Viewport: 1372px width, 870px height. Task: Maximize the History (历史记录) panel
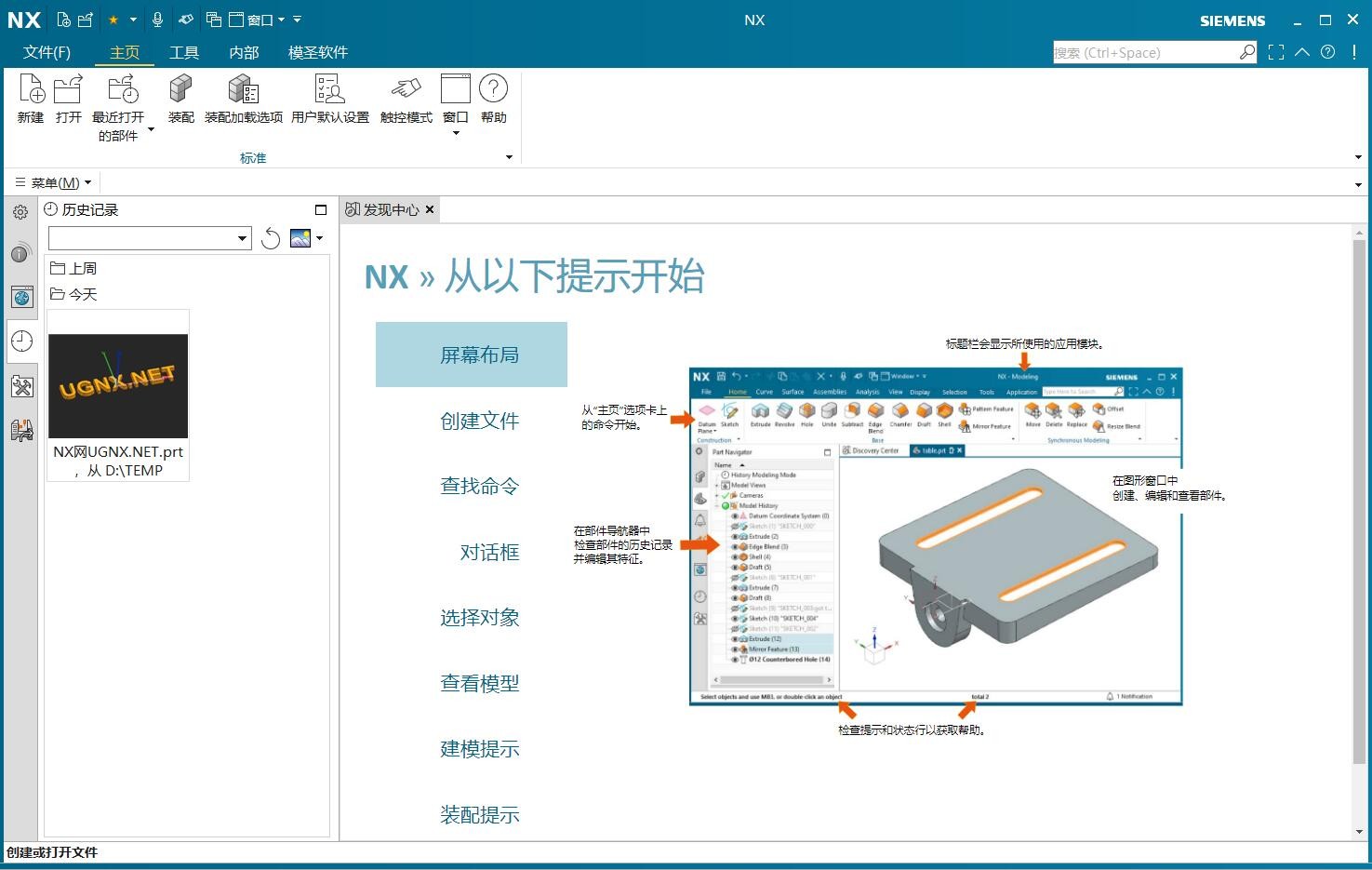tap(321, 209)
